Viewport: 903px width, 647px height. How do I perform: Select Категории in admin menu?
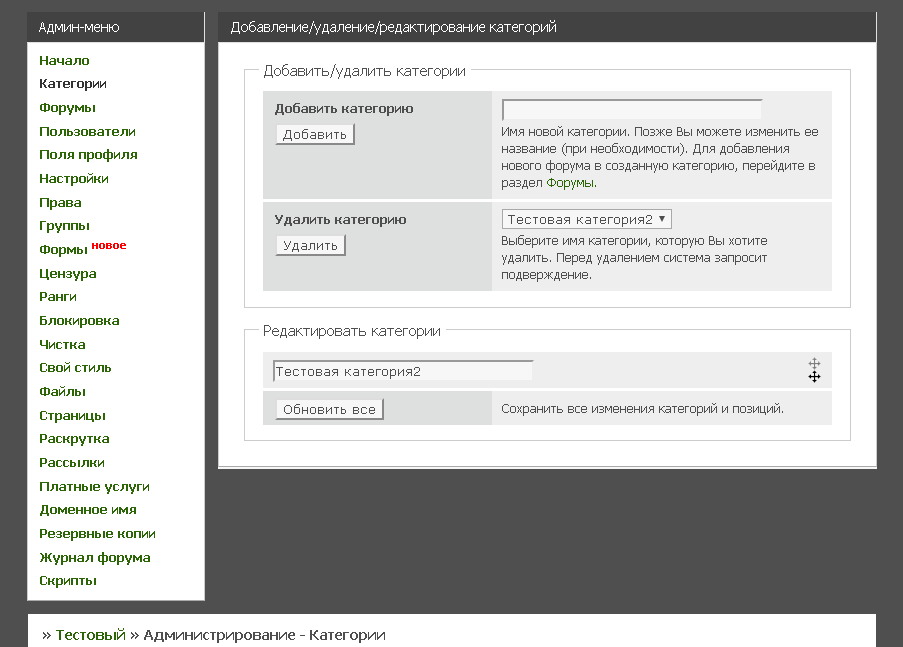pos(73,84)
